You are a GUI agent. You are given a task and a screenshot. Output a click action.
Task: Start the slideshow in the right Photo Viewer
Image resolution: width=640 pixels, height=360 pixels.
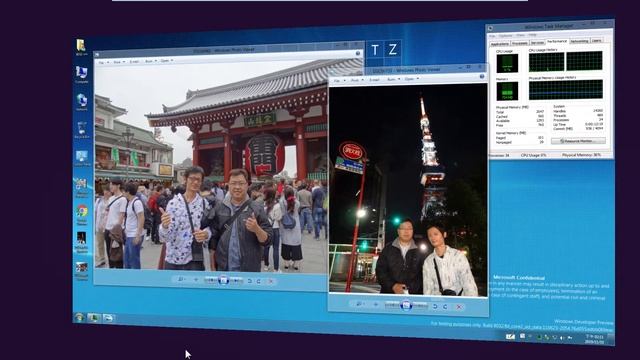(x=406, y=305)
